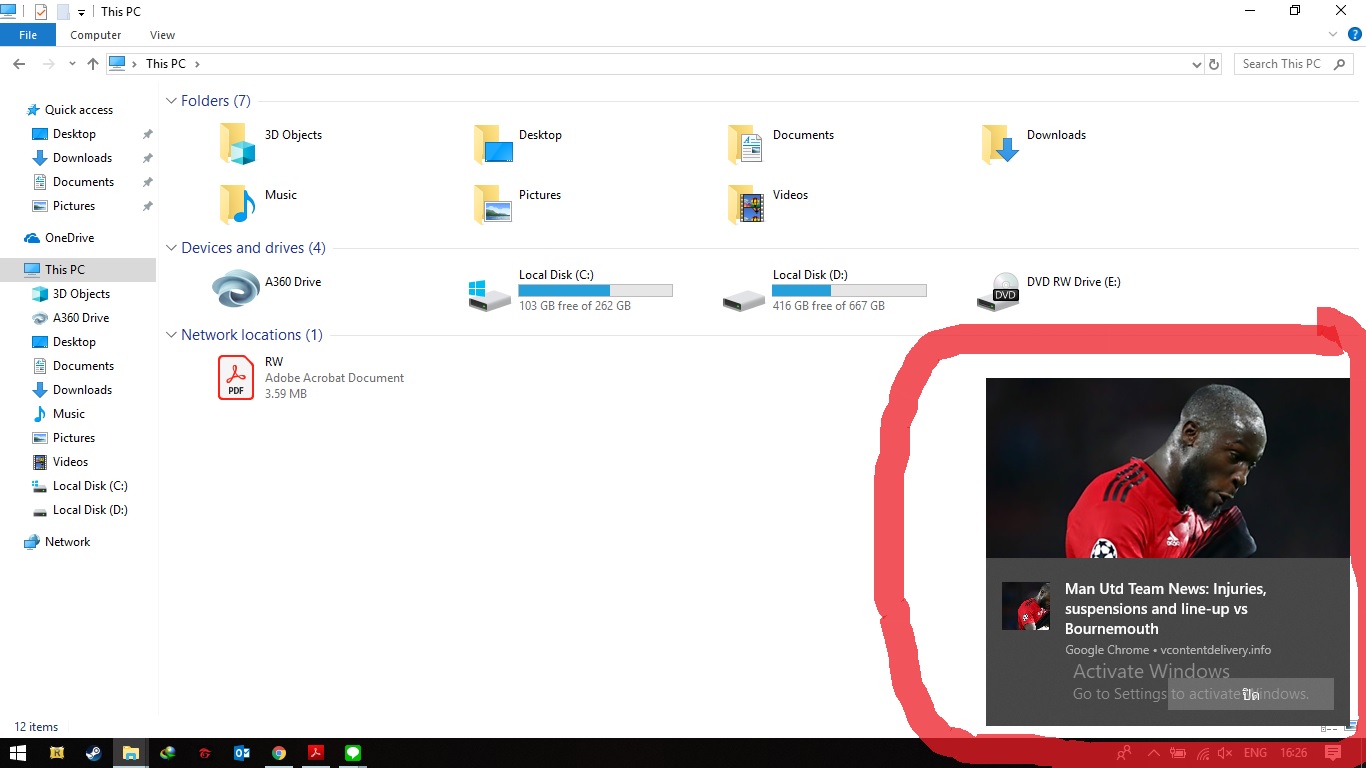Open the Customize Quick Access Toolbar dropdown
This screenshot has width=1366, height=768.
(x=82, y=13)
